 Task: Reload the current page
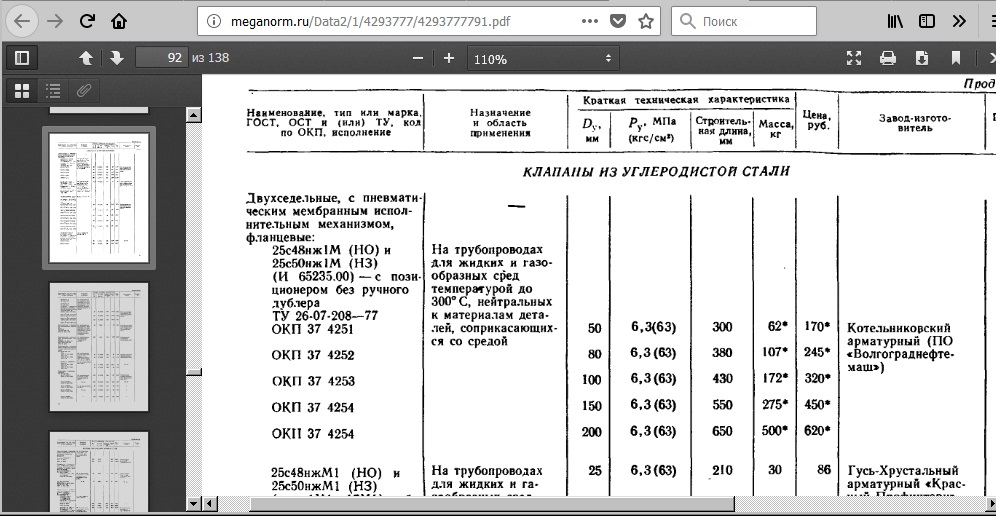pos(87,21)
